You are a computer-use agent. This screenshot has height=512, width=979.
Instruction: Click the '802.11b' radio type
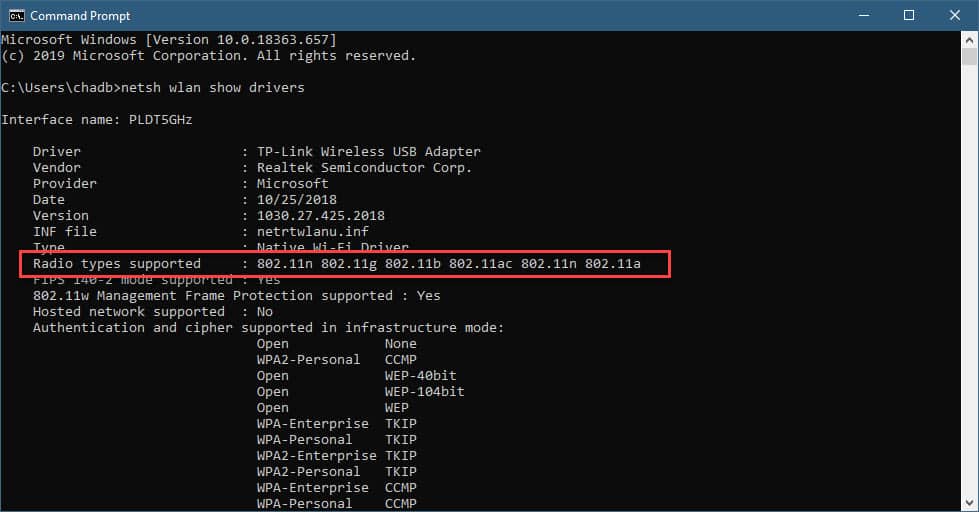(x=412, y=263)
